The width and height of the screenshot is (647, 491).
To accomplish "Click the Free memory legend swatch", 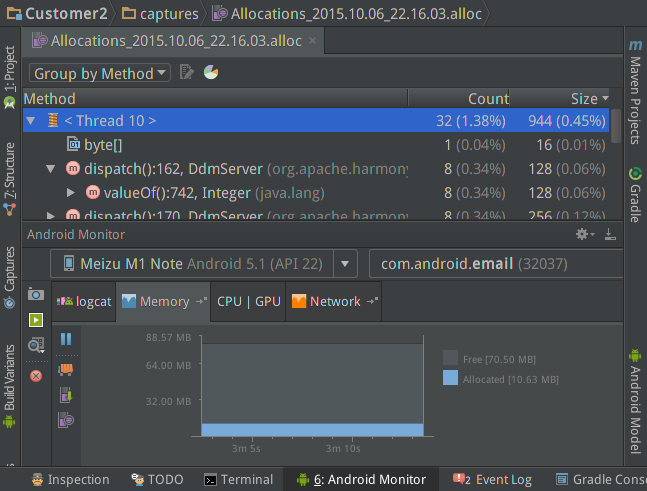I will pyautogui.click(x=450, y=358).
